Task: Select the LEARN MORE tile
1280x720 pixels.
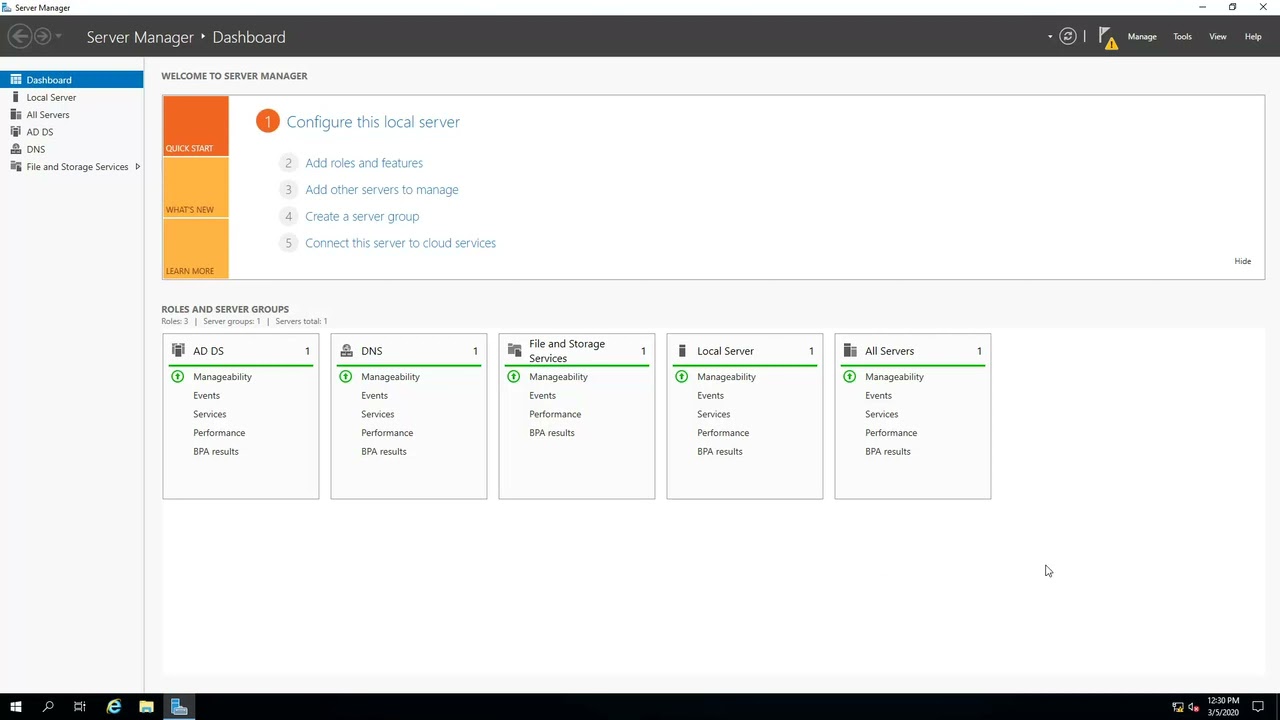Action: tap(195, 249)
